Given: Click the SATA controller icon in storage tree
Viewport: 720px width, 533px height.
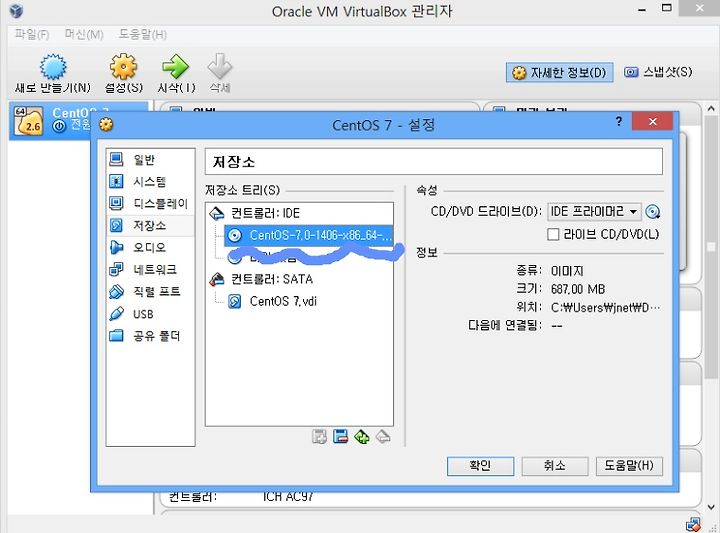Looking at the screenshot, I should (x=216, y=279).
